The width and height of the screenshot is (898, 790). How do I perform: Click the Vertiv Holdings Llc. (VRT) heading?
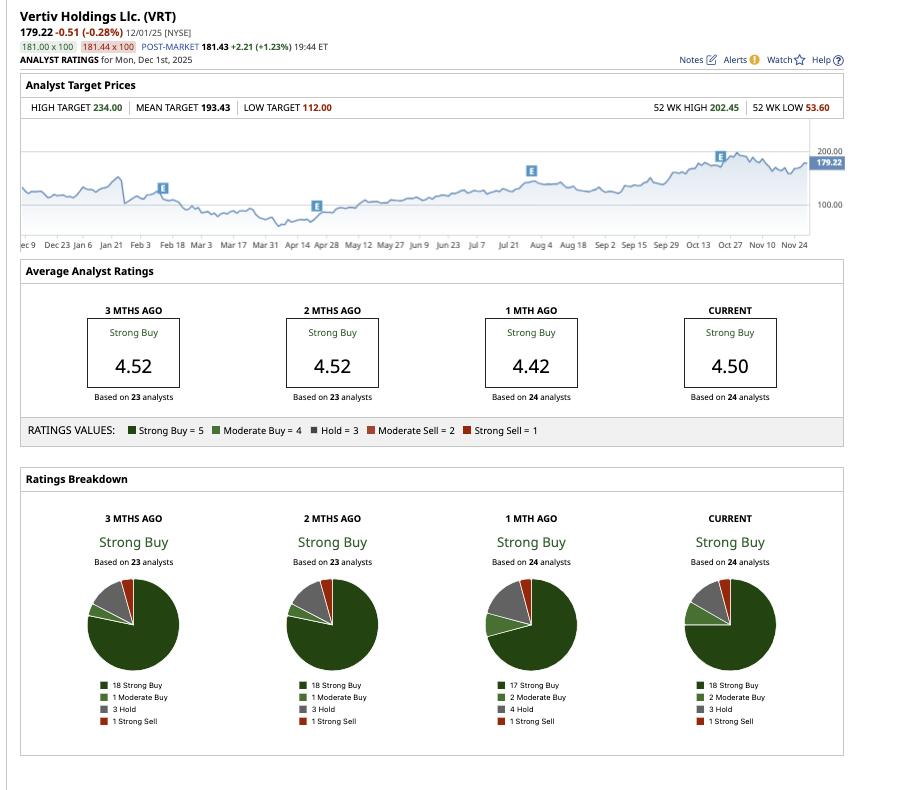coord(99,16)
